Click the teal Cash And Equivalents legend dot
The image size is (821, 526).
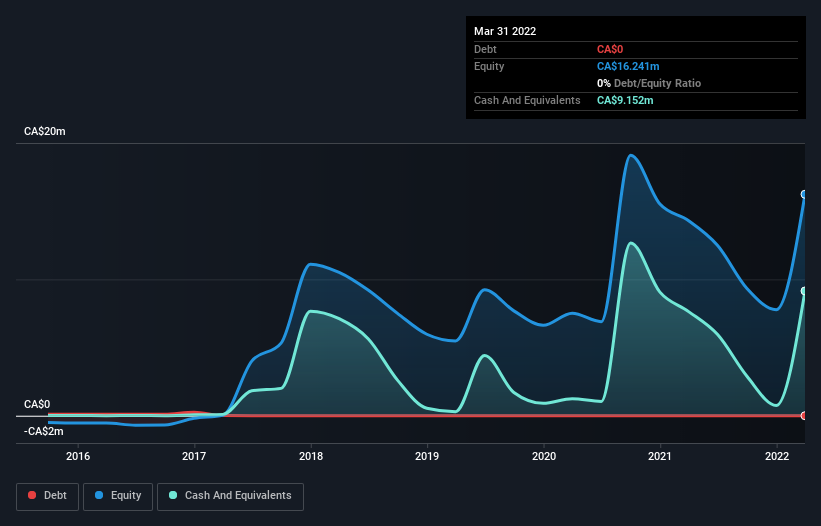(173, 495)
